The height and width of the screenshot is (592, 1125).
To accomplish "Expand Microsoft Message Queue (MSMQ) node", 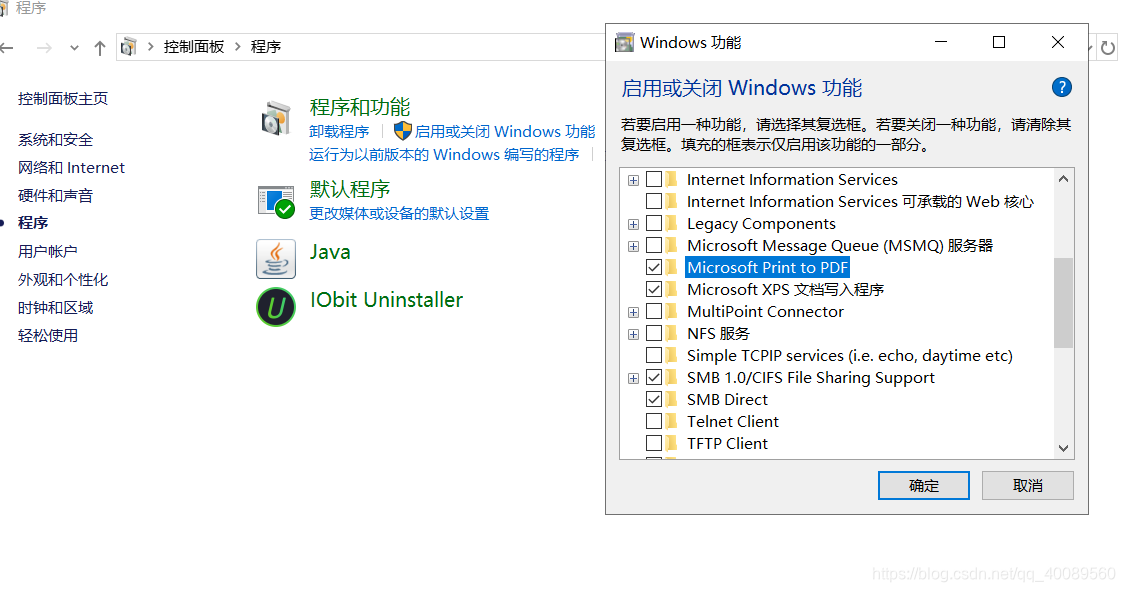I will 633,246.
